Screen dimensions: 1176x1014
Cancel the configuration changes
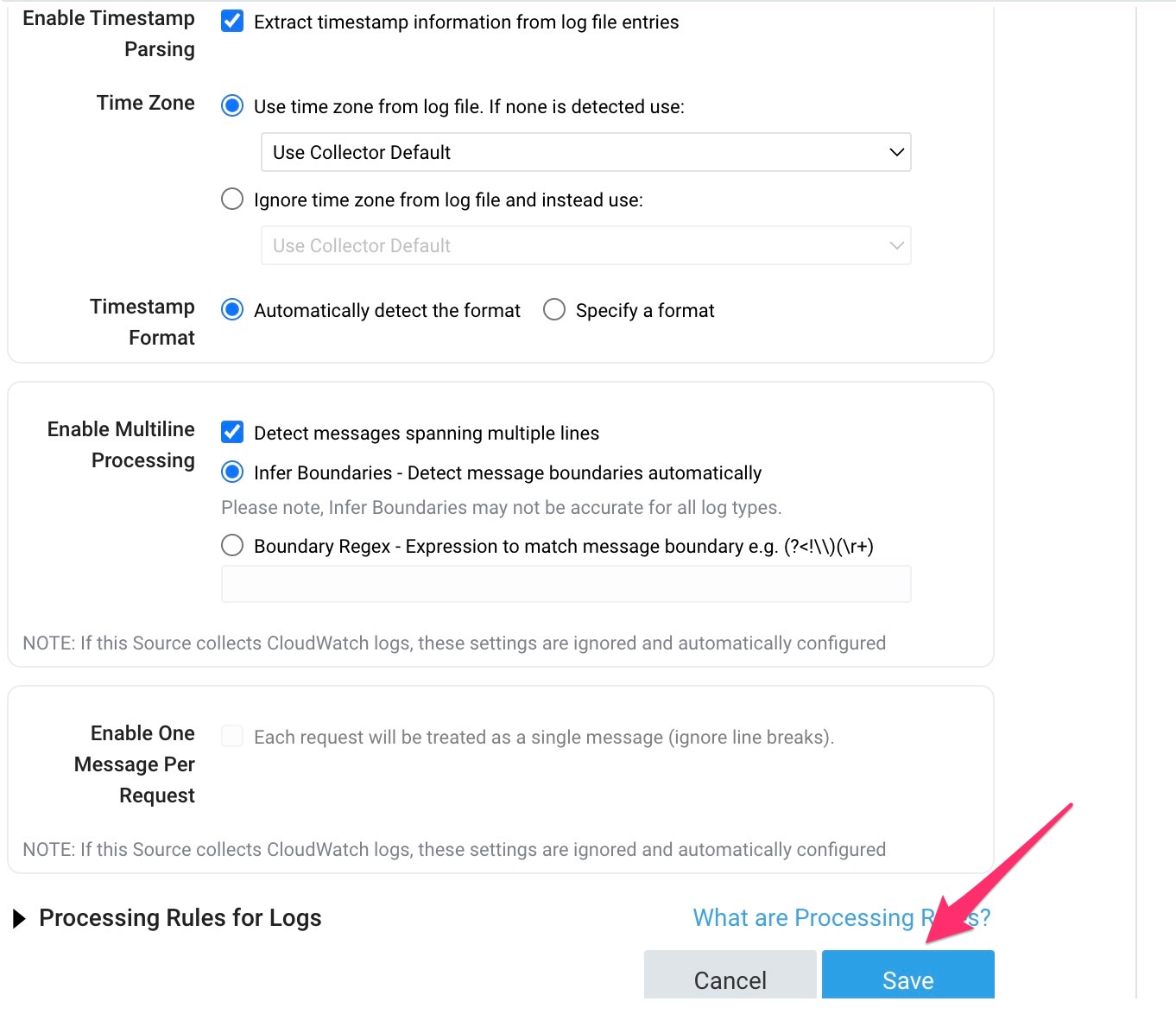click(x=730, y=979)
